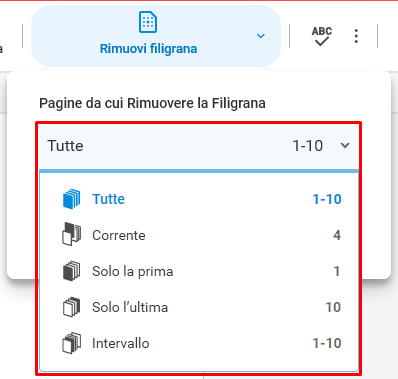
Task: Collapse the page selection list chevron
Action: coord(345,145)
